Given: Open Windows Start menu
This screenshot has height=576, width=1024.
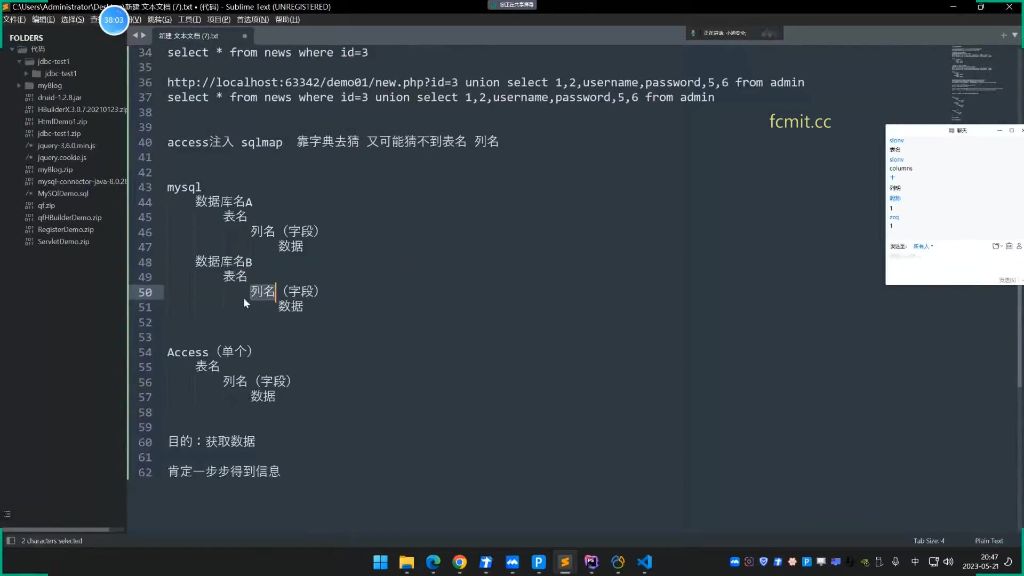Looking at the screenshot, I should (380, 562).
